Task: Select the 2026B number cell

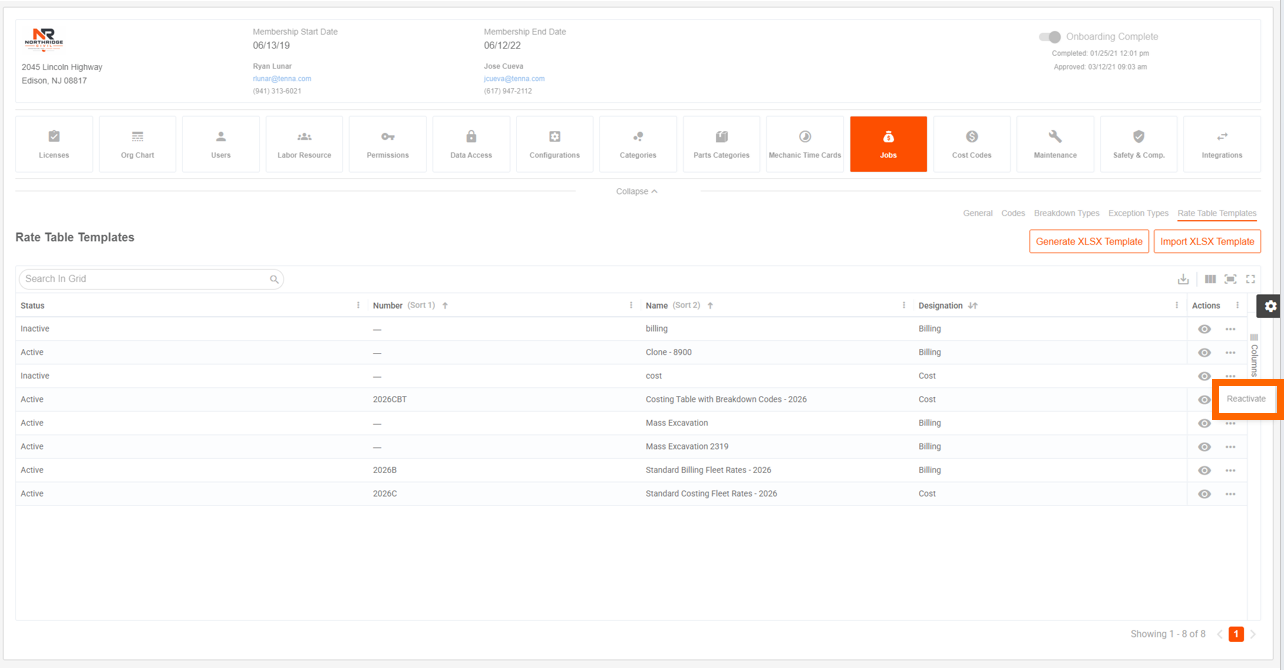Action: (385, 470)
